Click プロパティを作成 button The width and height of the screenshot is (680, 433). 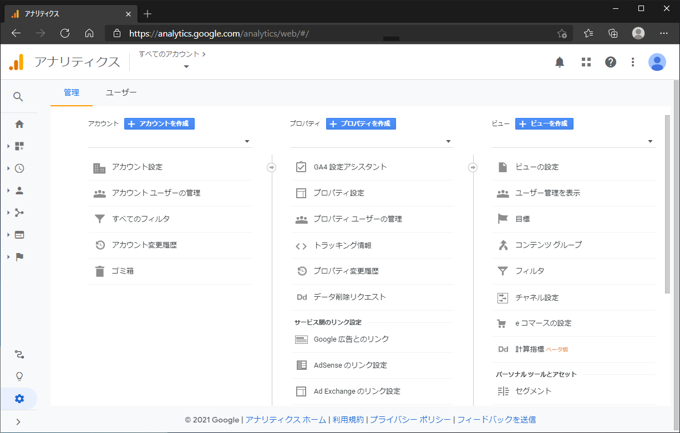click(x=361, y=124)
